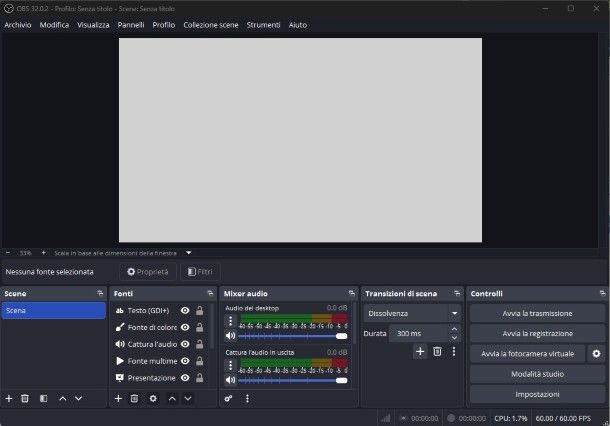Expand the preview scaling dropdown
Image resolution: width=610 pixels, height=426 pixels.
pos(188,253)
